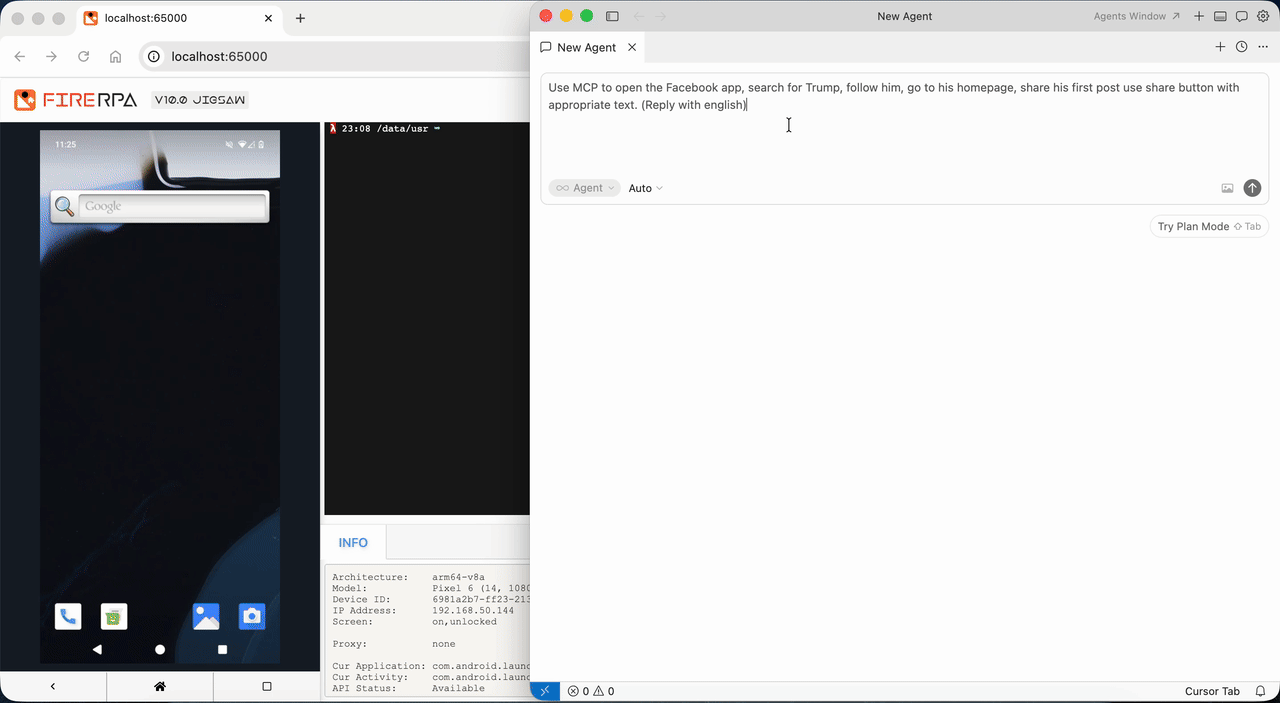Open the more options ellipsis menu
The image size is (1280, 703).
pyautogui.click(x=1263, y=47)
